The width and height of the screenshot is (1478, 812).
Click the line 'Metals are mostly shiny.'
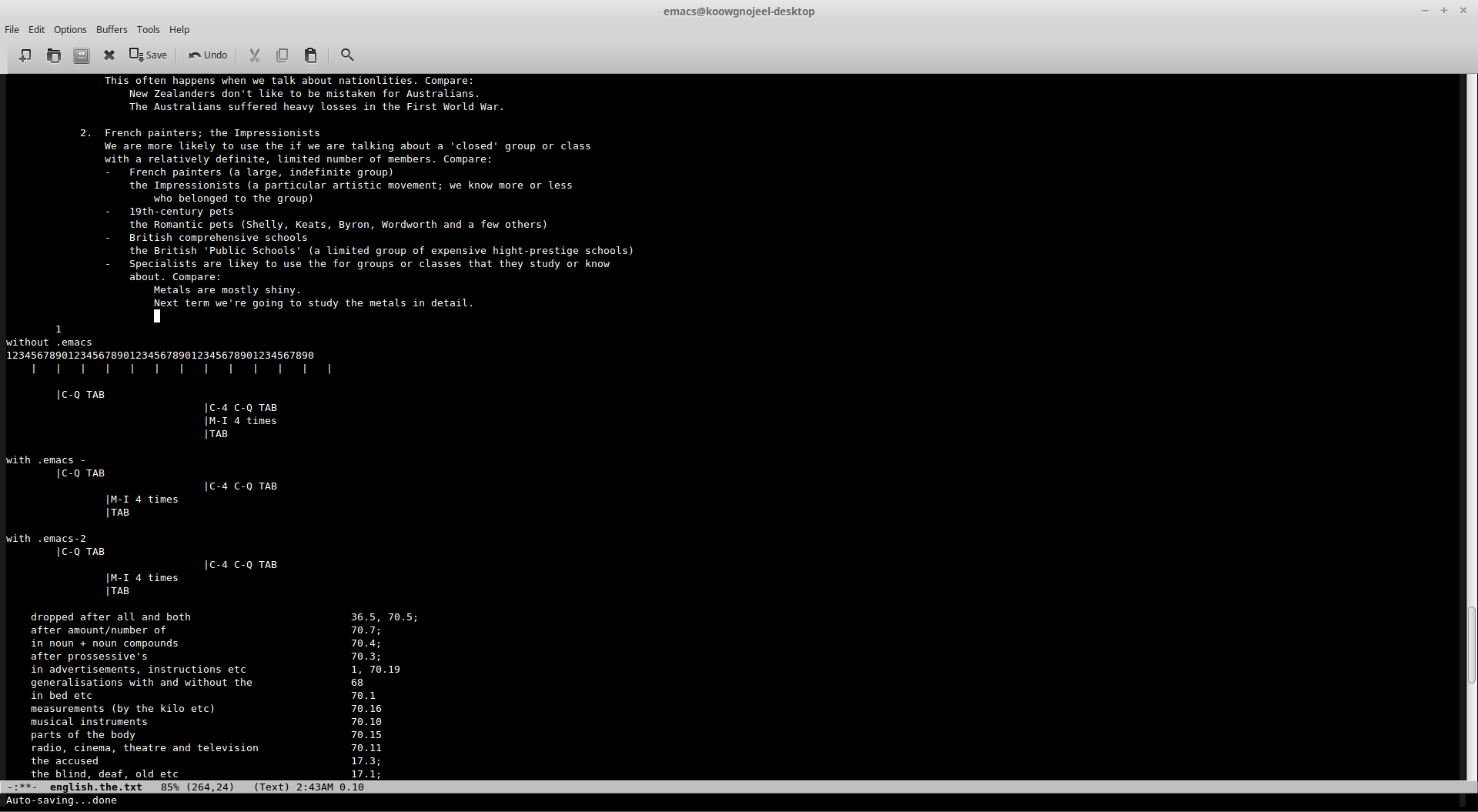(227, 289)
